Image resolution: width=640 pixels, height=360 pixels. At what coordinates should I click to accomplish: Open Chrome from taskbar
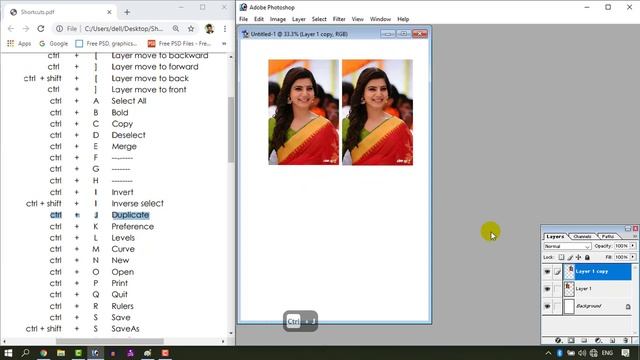pos(43,353)
